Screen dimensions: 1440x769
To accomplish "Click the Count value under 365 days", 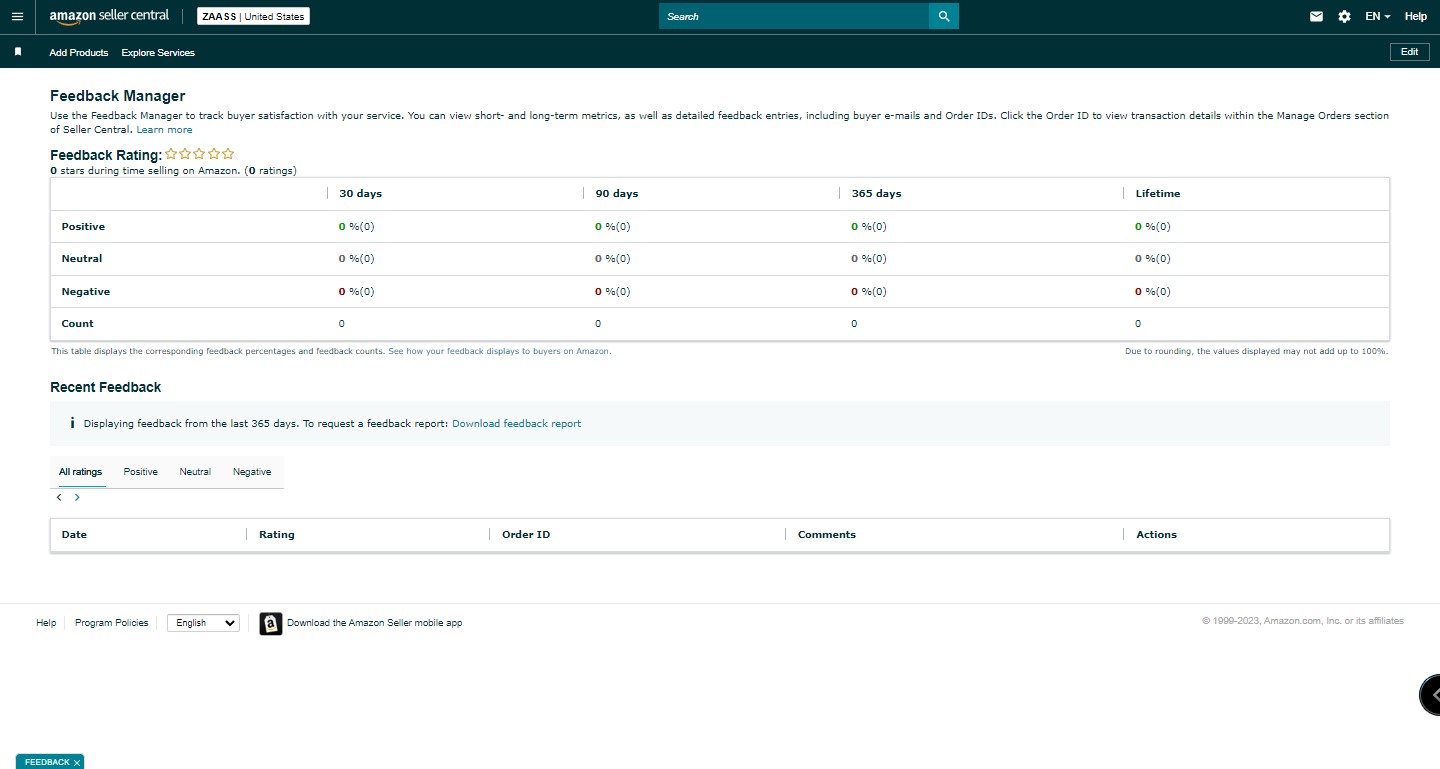I will pyautogui.click(x=854, y=324).
